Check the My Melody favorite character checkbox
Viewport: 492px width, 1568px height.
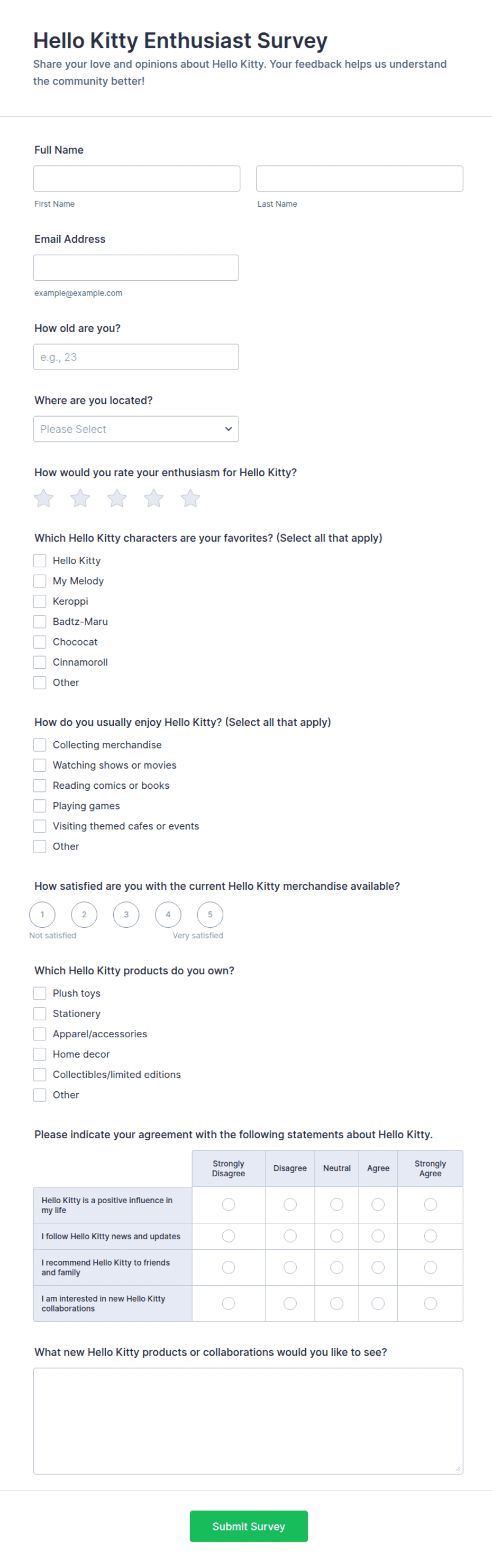point(40,580)
